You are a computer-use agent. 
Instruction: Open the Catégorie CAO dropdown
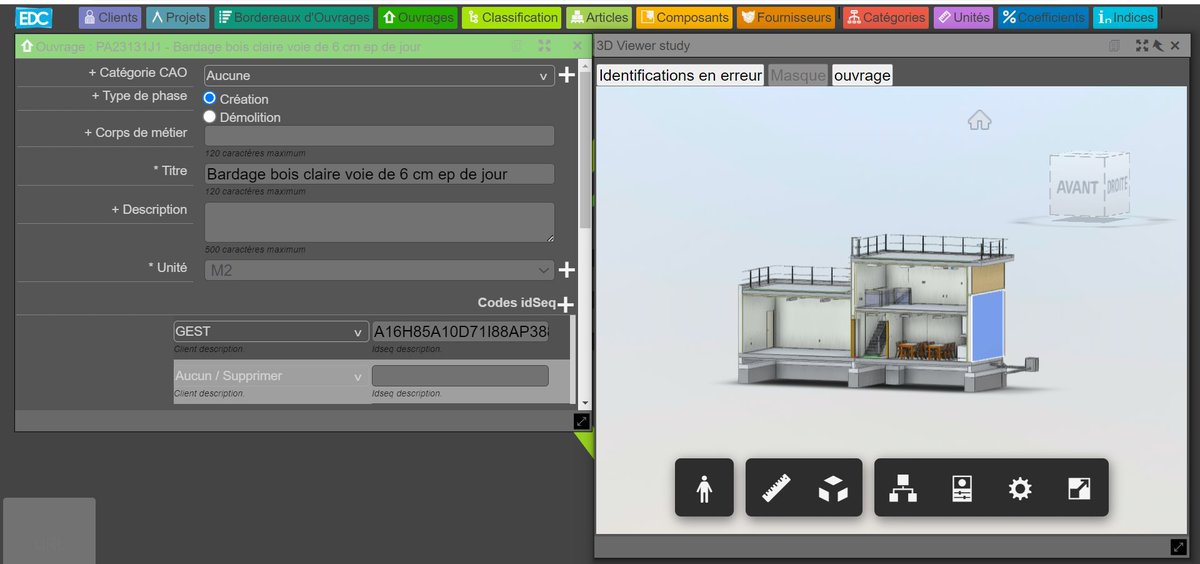click(379, 75)
